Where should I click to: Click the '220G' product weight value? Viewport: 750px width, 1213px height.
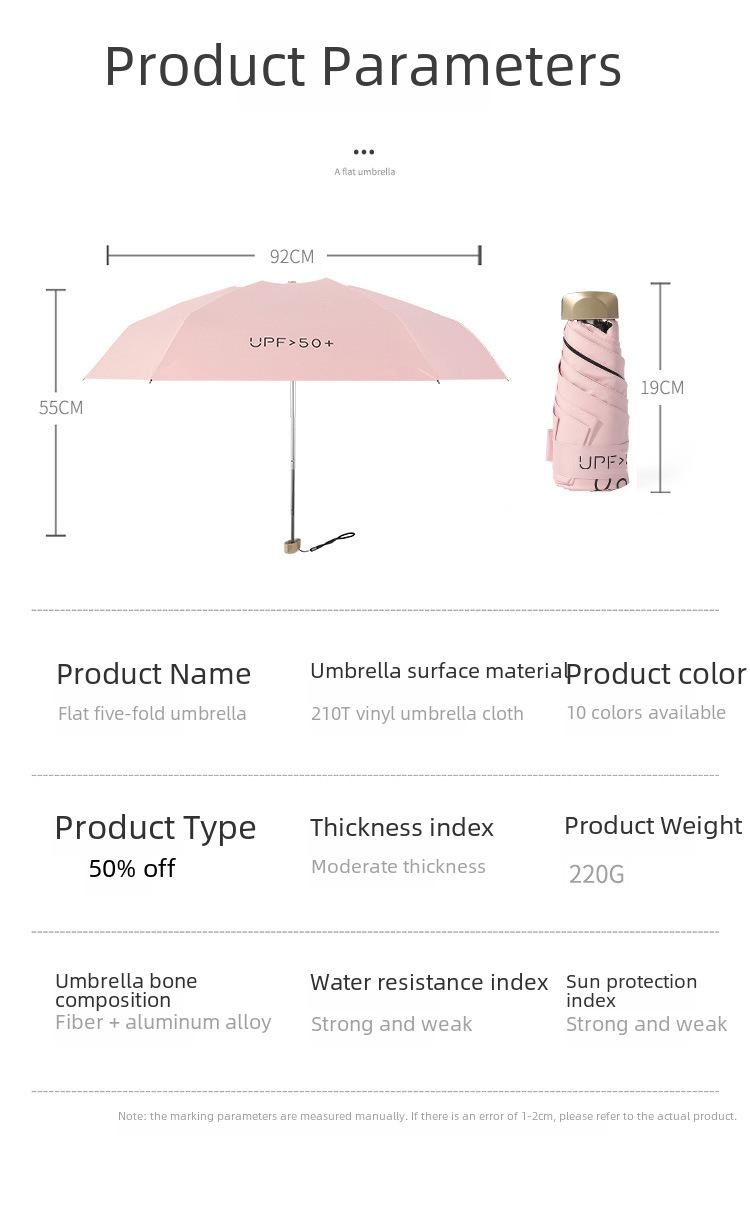point(597,874)
